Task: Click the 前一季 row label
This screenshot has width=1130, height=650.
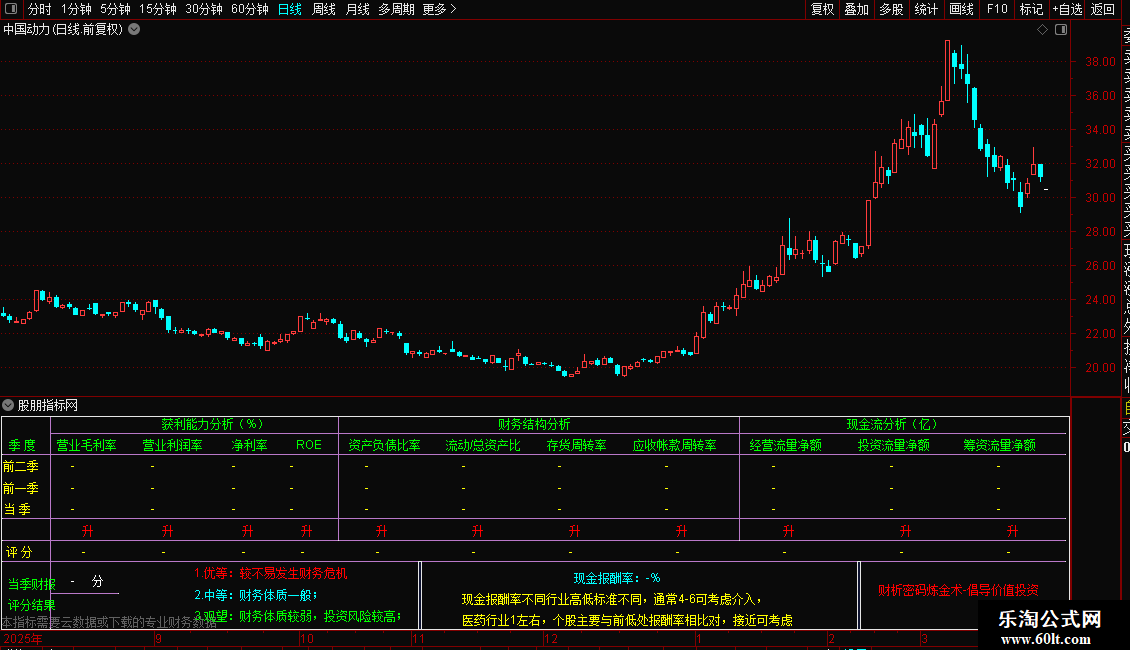Action: point(21,488)
